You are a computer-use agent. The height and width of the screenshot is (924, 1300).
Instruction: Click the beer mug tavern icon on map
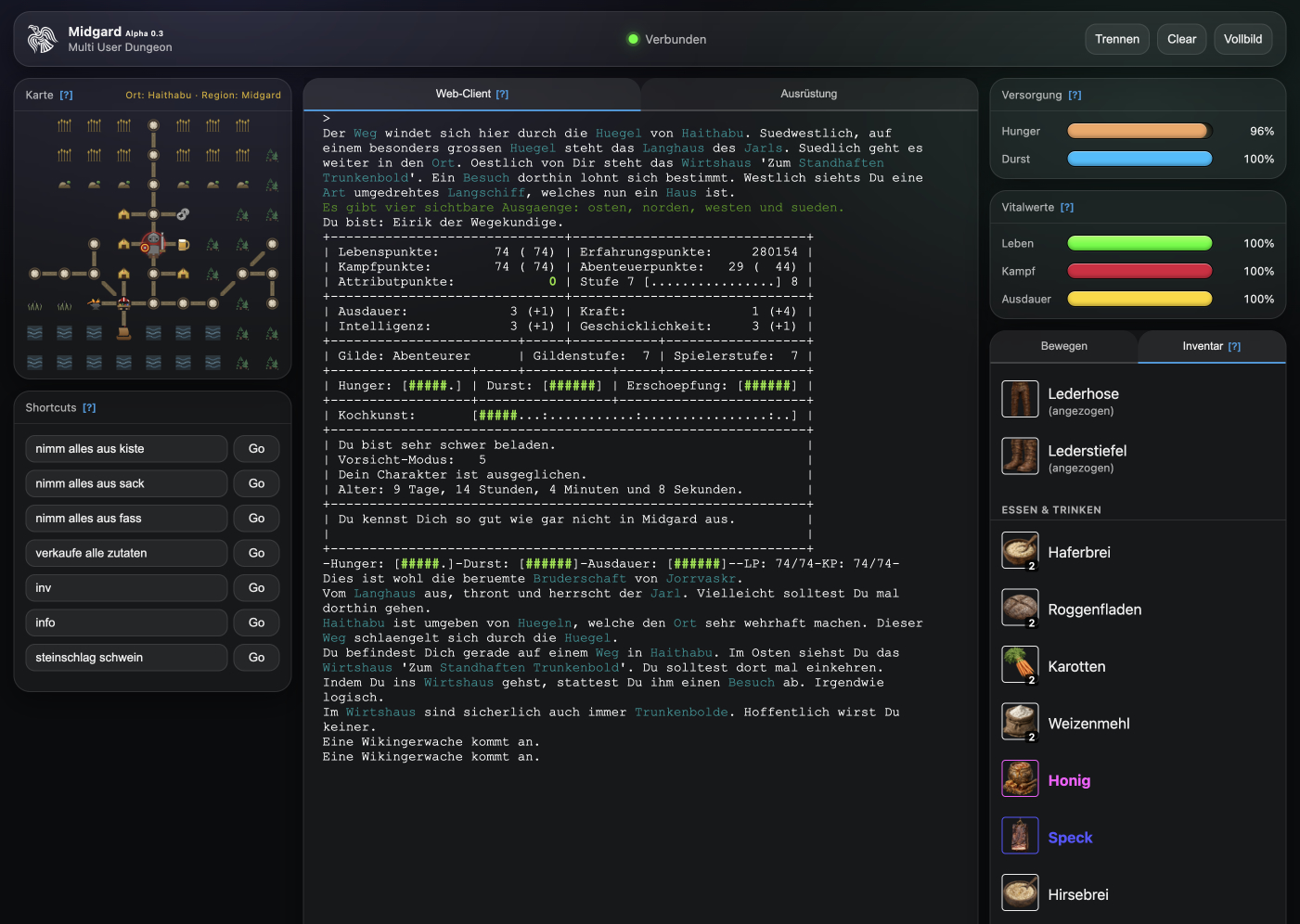pos(184,245)
